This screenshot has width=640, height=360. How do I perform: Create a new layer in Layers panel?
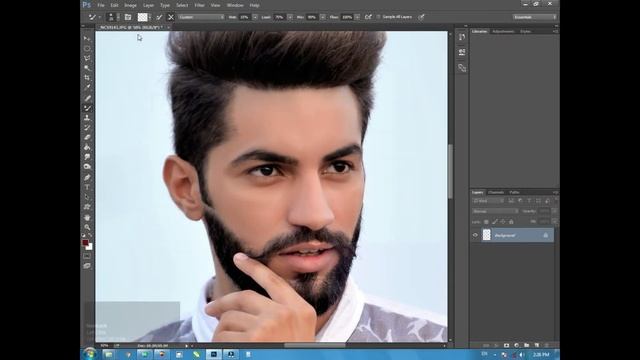click(x=537, y=345)
